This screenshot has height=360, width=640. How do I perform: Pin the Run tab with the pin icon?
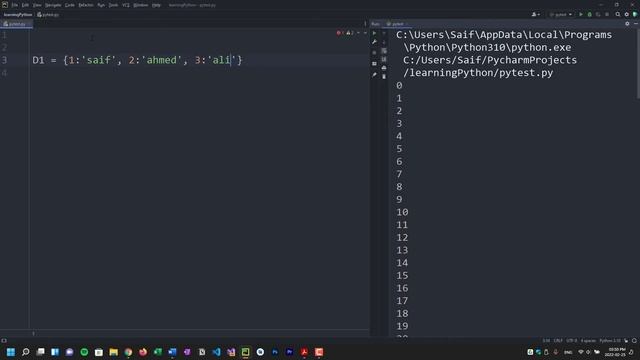pos(374,75)
